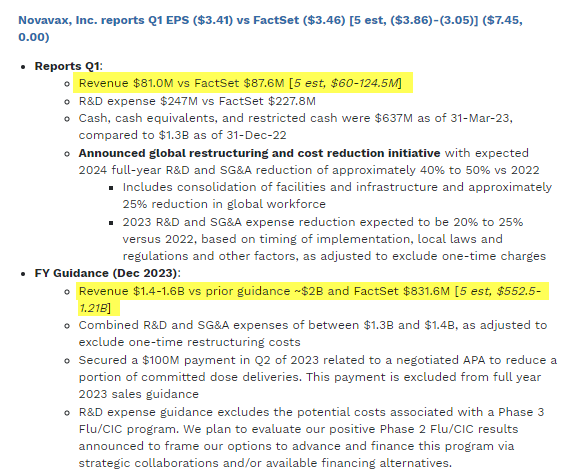Viewport: 570px width, 475px height.
Task: Click the highlighted Q1 Revenue $81.0M line
Action: tap(240, 83)
